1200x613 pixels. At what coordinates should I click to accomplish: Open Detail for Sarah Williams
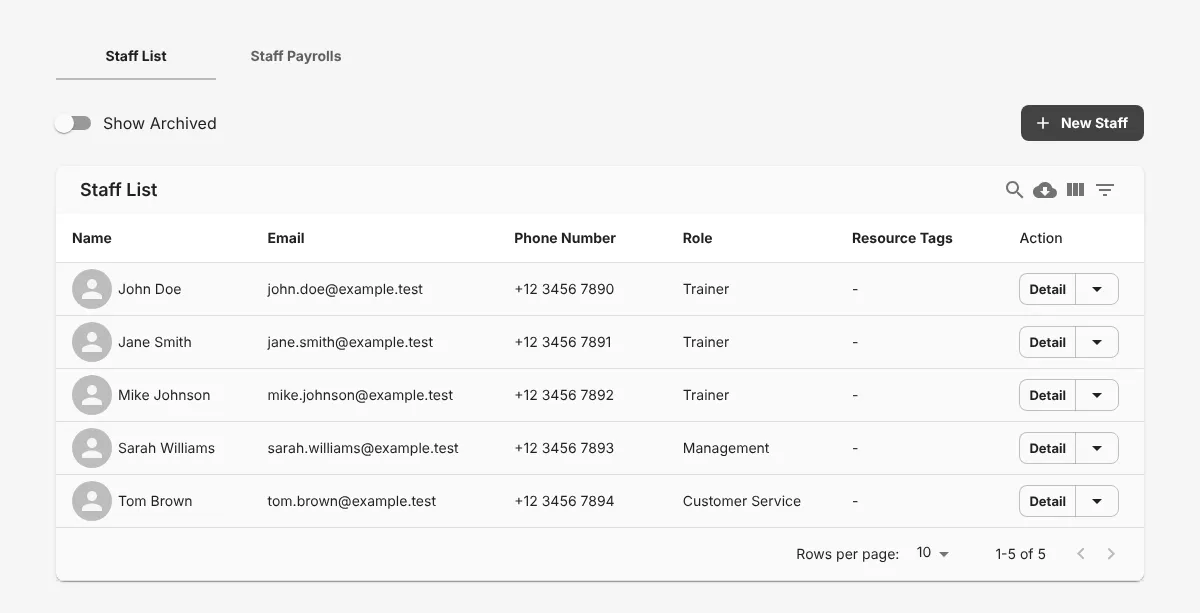(x=1048, y=448)
